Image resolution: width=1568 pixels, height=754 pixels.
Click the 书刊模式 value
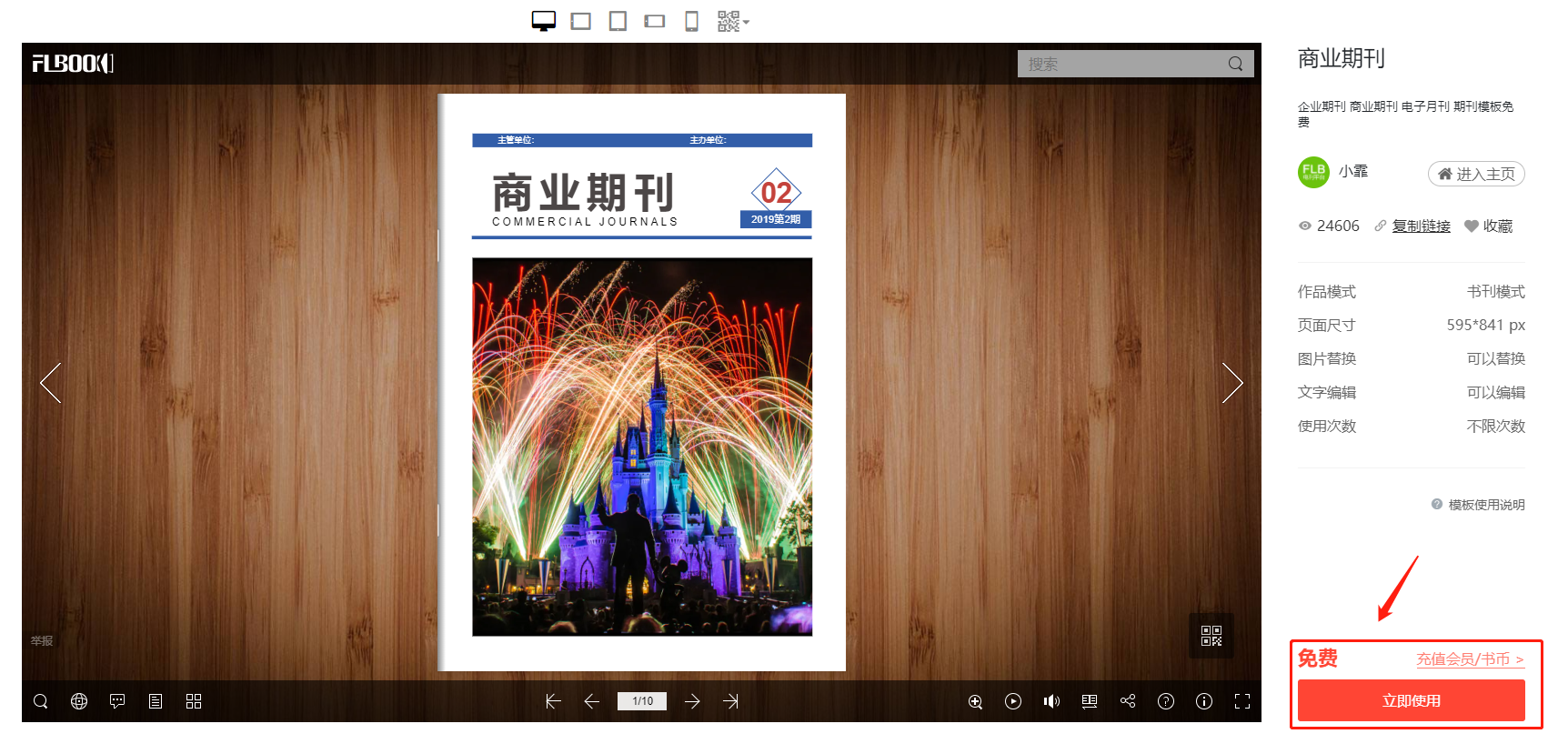[x=1496, y=292]
